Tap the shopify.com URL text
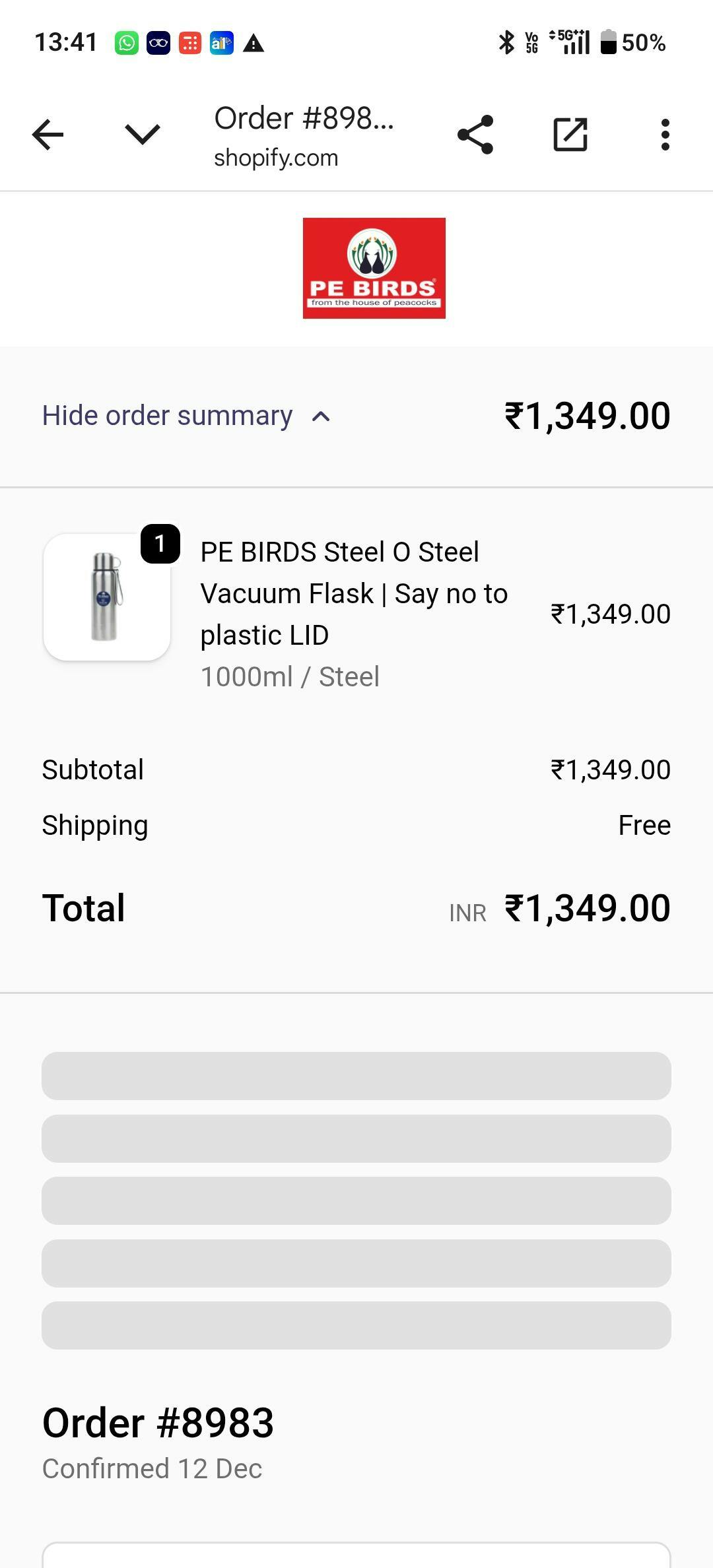713x1568 pixels. click(x=276, y=158)
